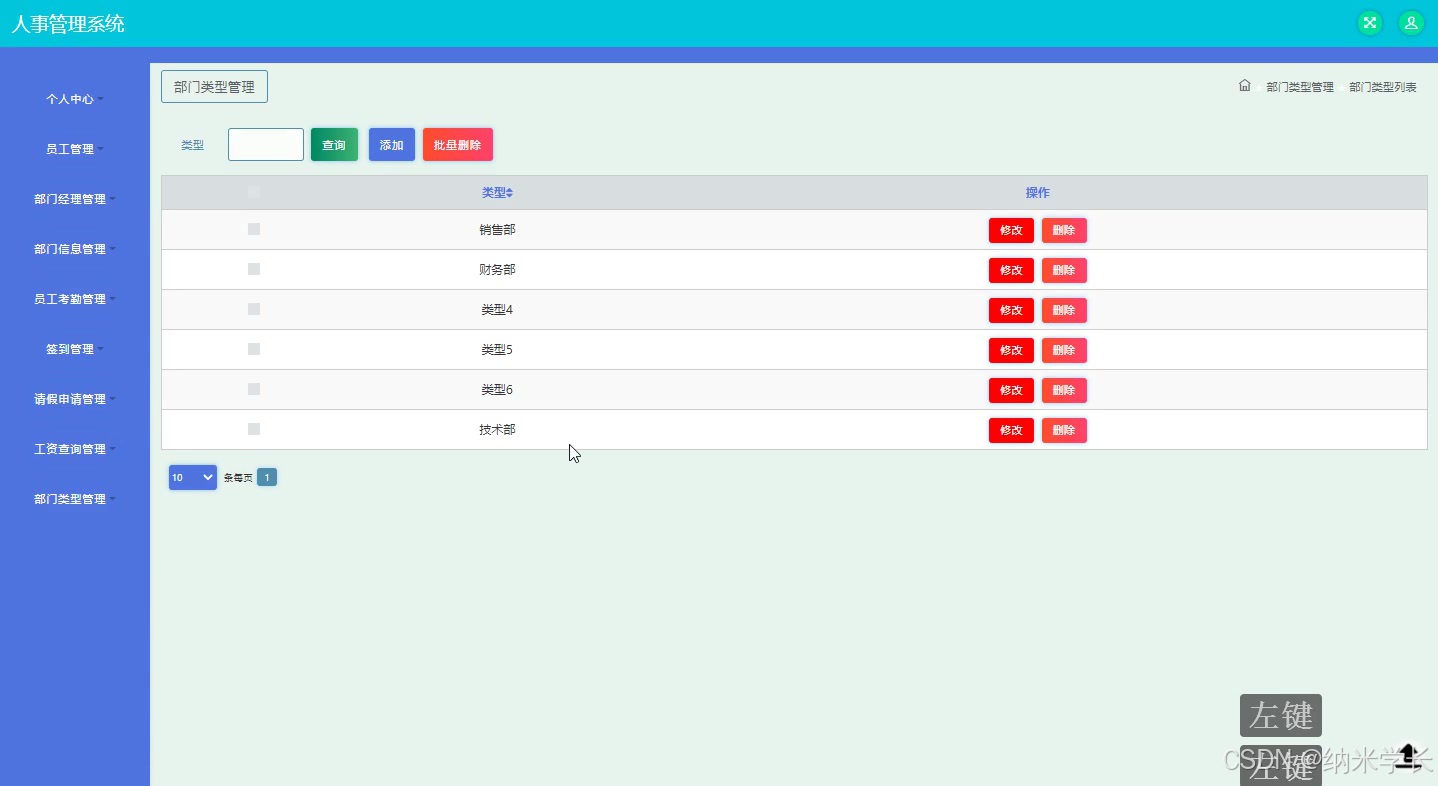Screen dimensions: 1438x786
Task: Click 修改 in the 类型4 row
Action: 1011,310
